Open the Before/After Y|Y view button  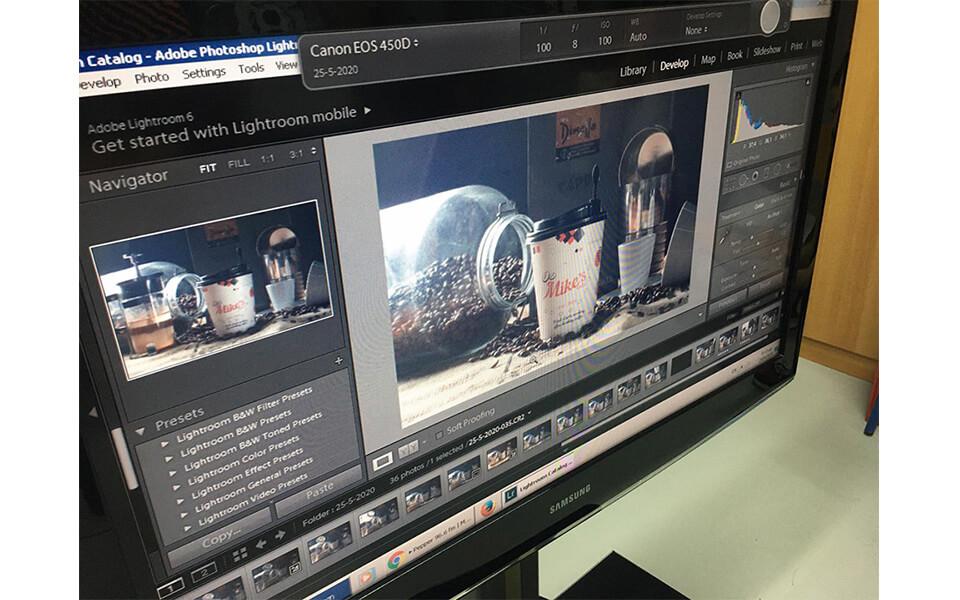408,450
